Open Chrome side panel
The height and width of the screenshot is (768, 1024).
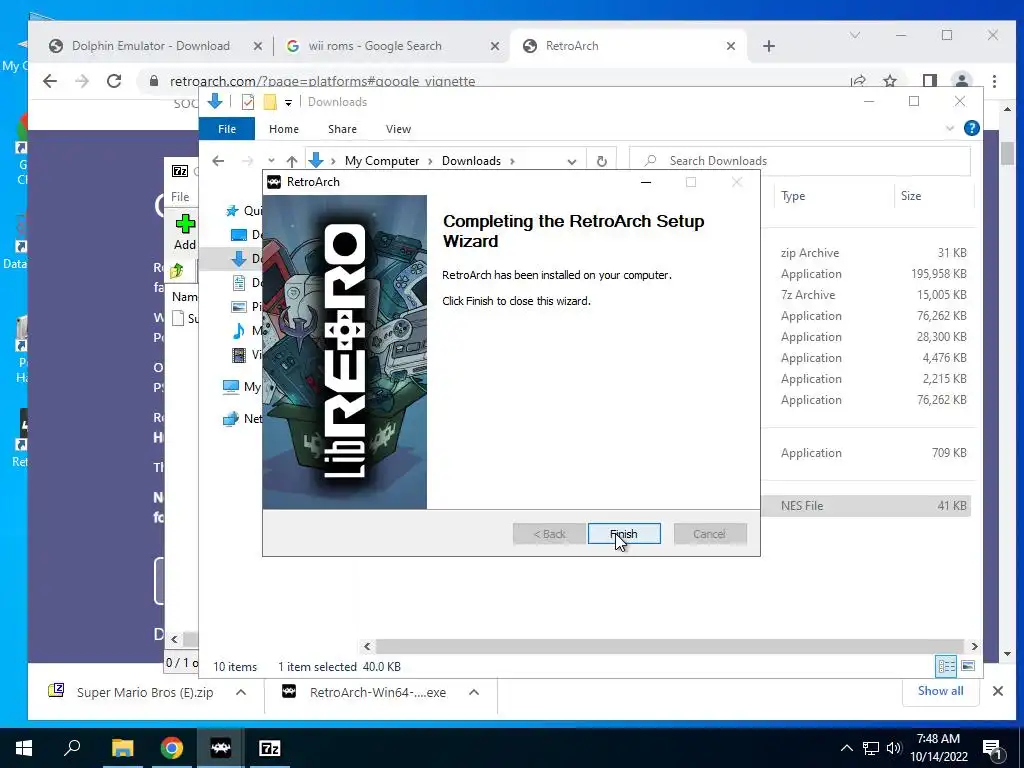coord(929,81)
